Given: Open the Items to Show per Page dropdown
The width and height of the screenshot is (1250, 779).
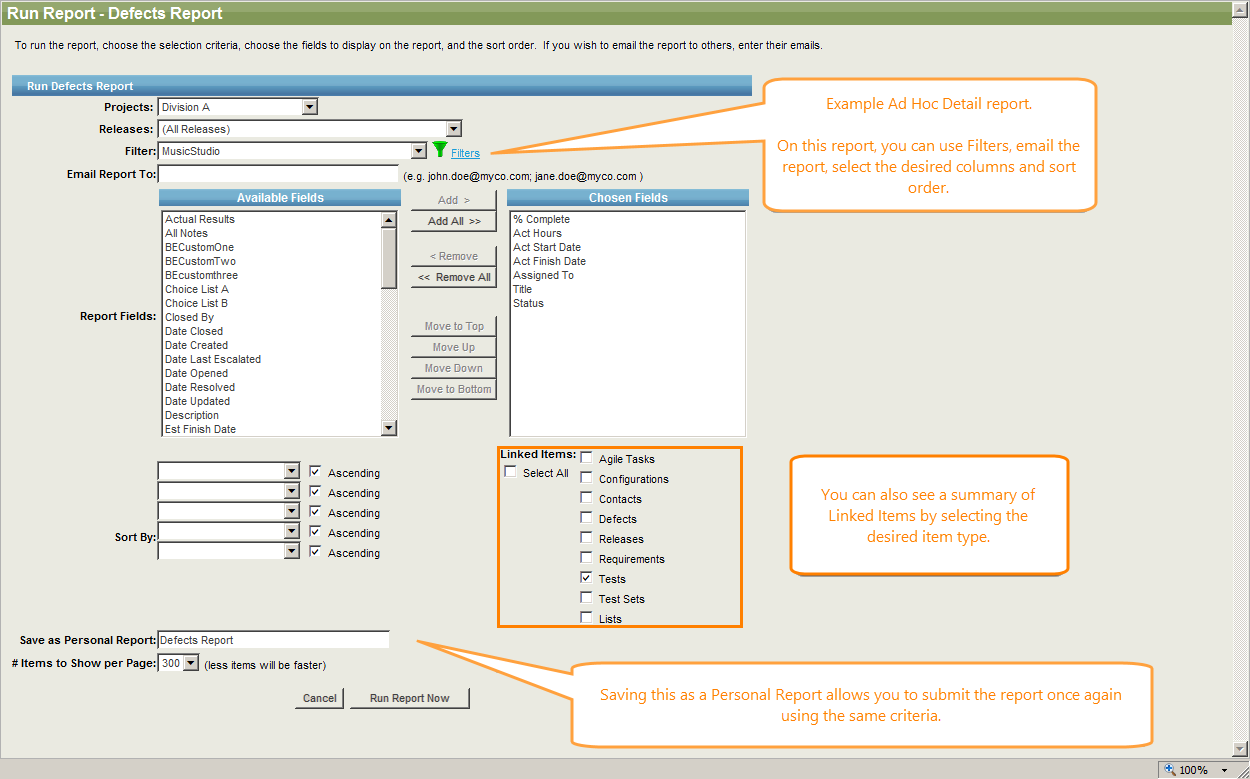Looking at the screenshot, I should click(x=191, y=663).
